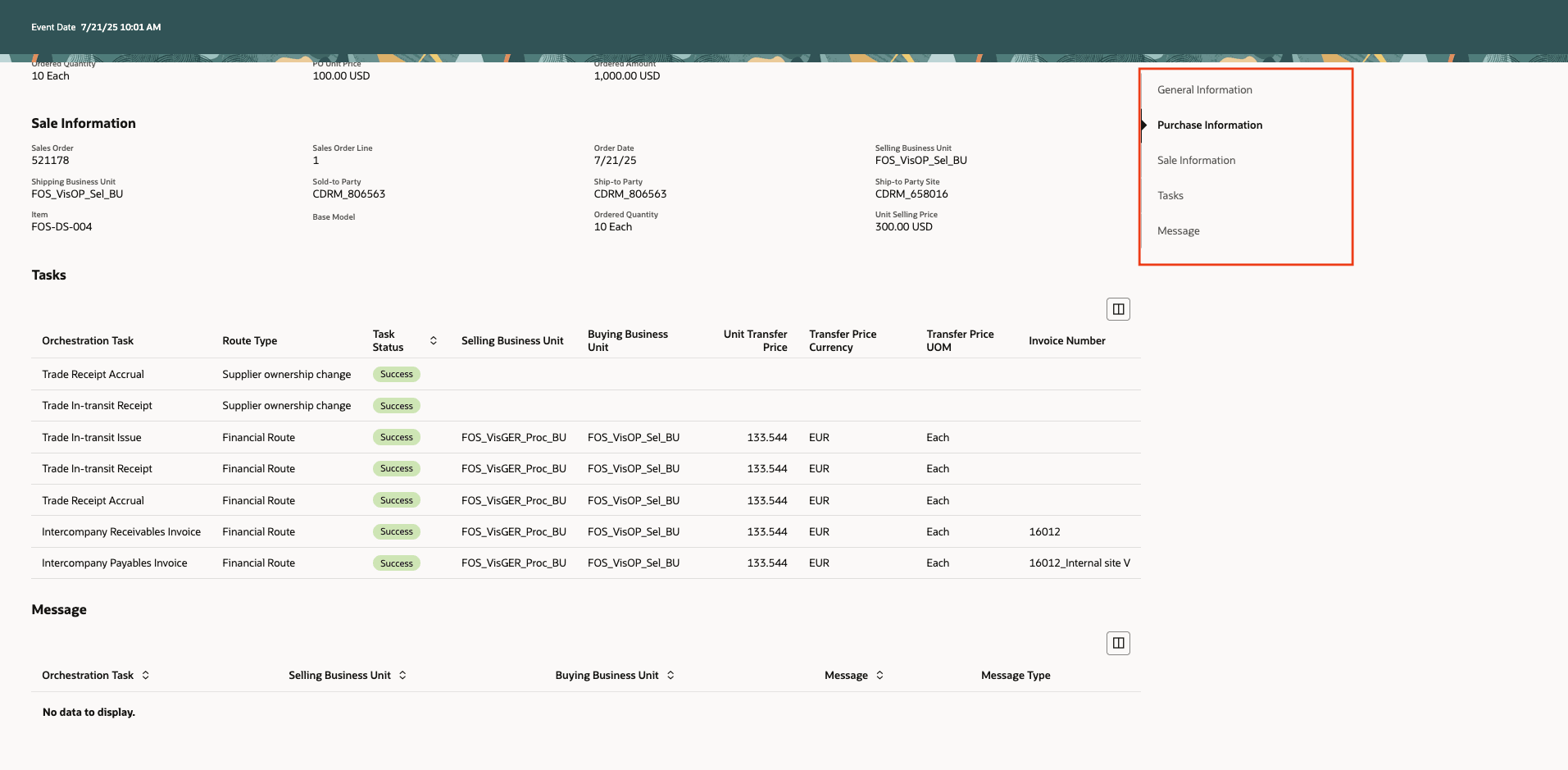
Task: Open column settings icon above Tasks table
Action: click(x=1118, y=309)
